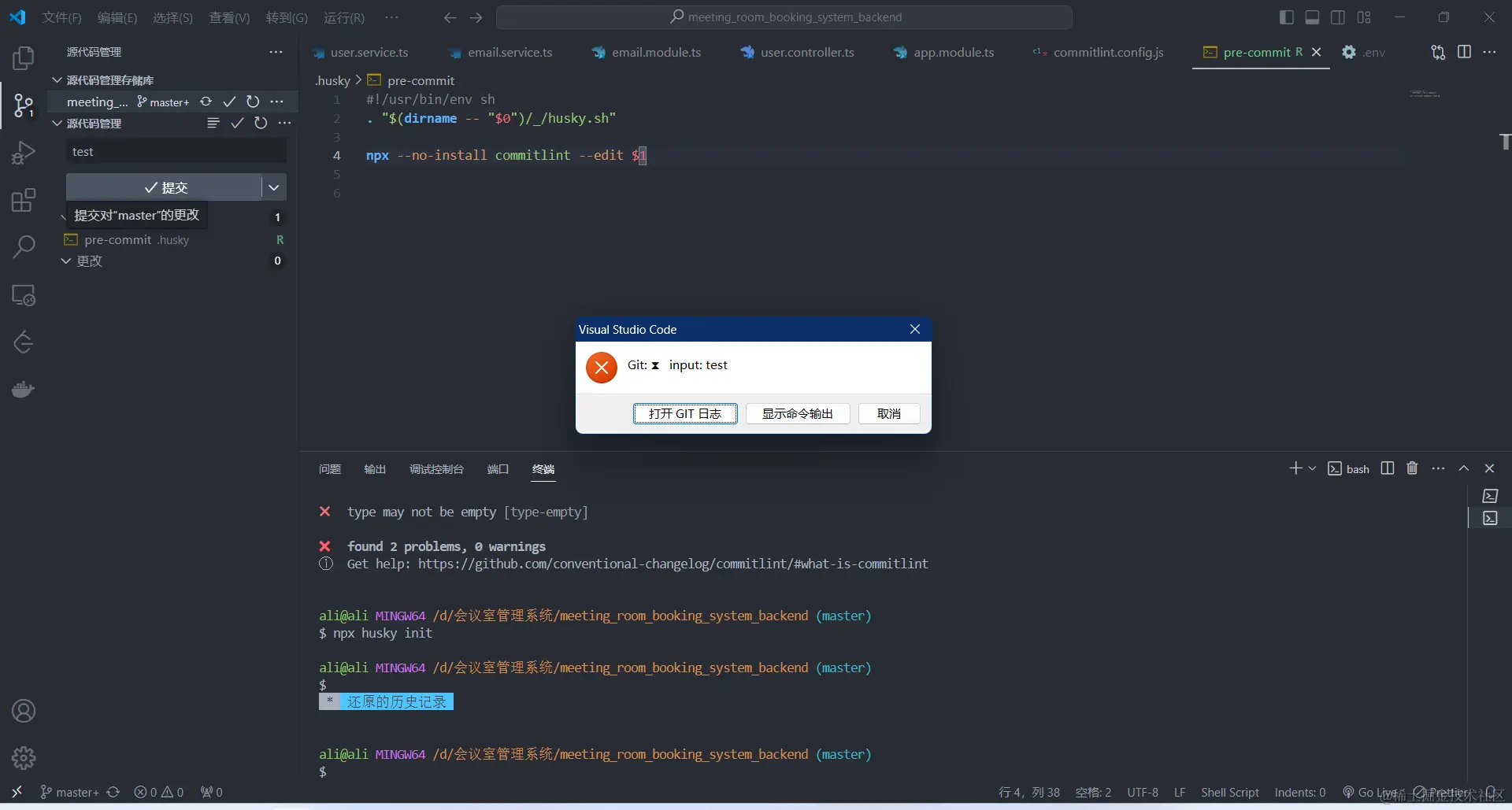Switch to 输出 output panel tab
Viewport: 1512px width, 810px height.
tap(375, 469)
